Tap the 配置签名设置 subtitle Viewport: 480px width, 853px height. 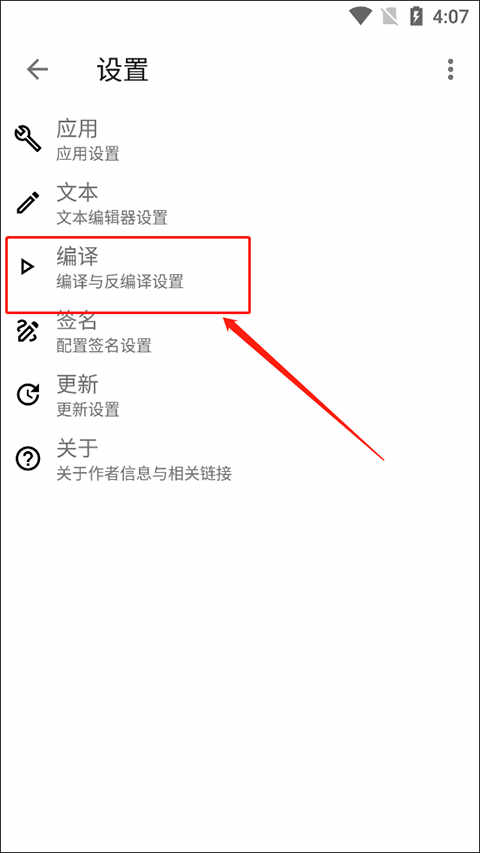point(104,345)
